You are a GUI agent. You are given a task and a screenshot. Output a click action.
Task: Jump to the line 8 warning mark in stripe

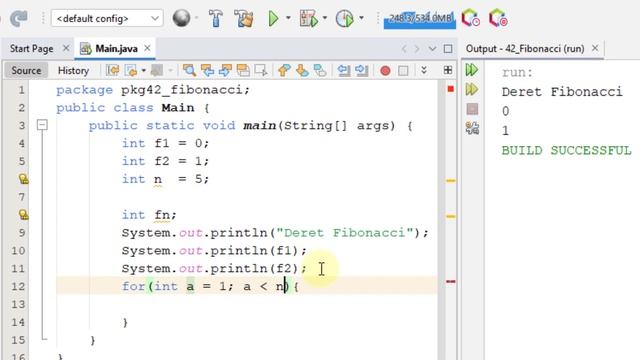pos(451,216)
